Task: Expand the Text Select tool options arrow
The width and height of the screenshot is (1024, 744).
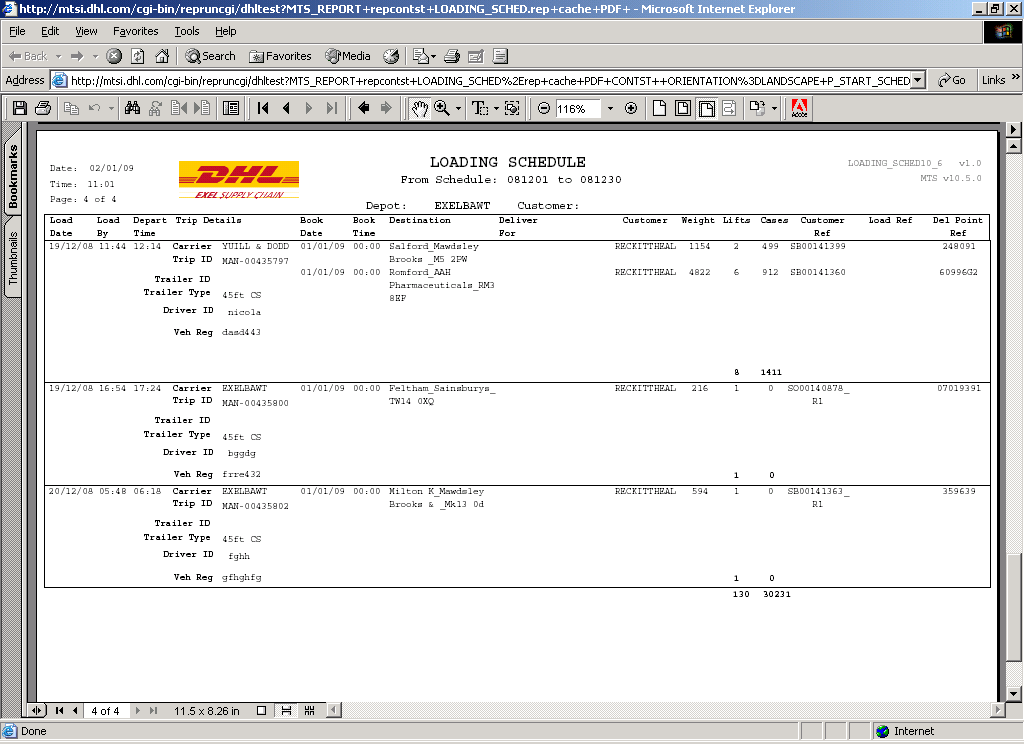Action: [x=496, y=108]
